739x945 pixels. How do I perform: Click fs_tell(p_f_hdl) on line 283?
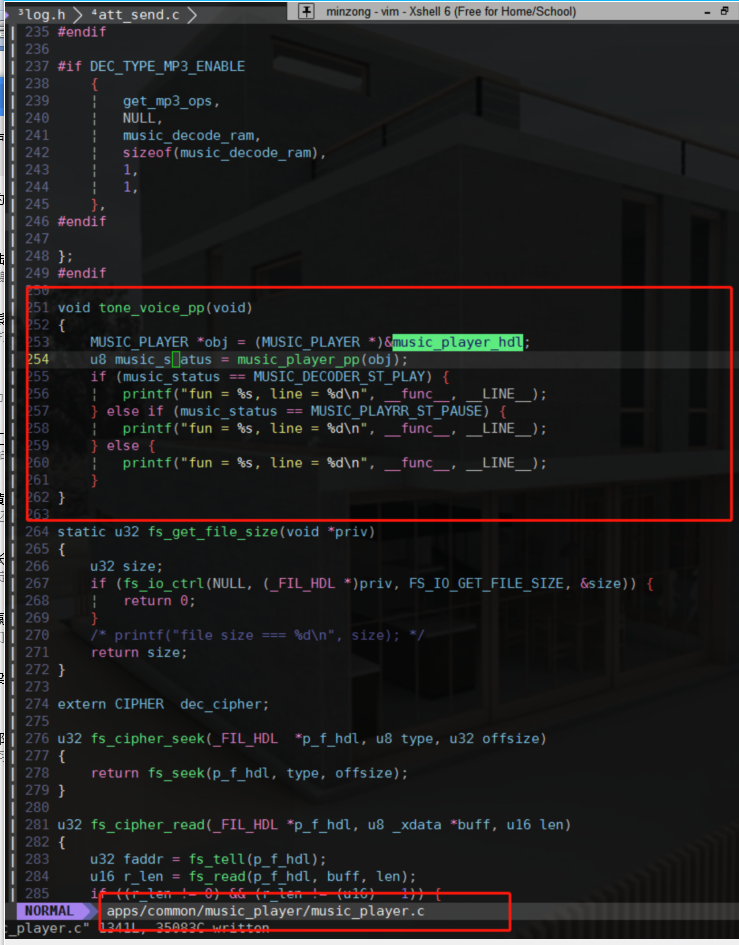click(x=253, y=859)
